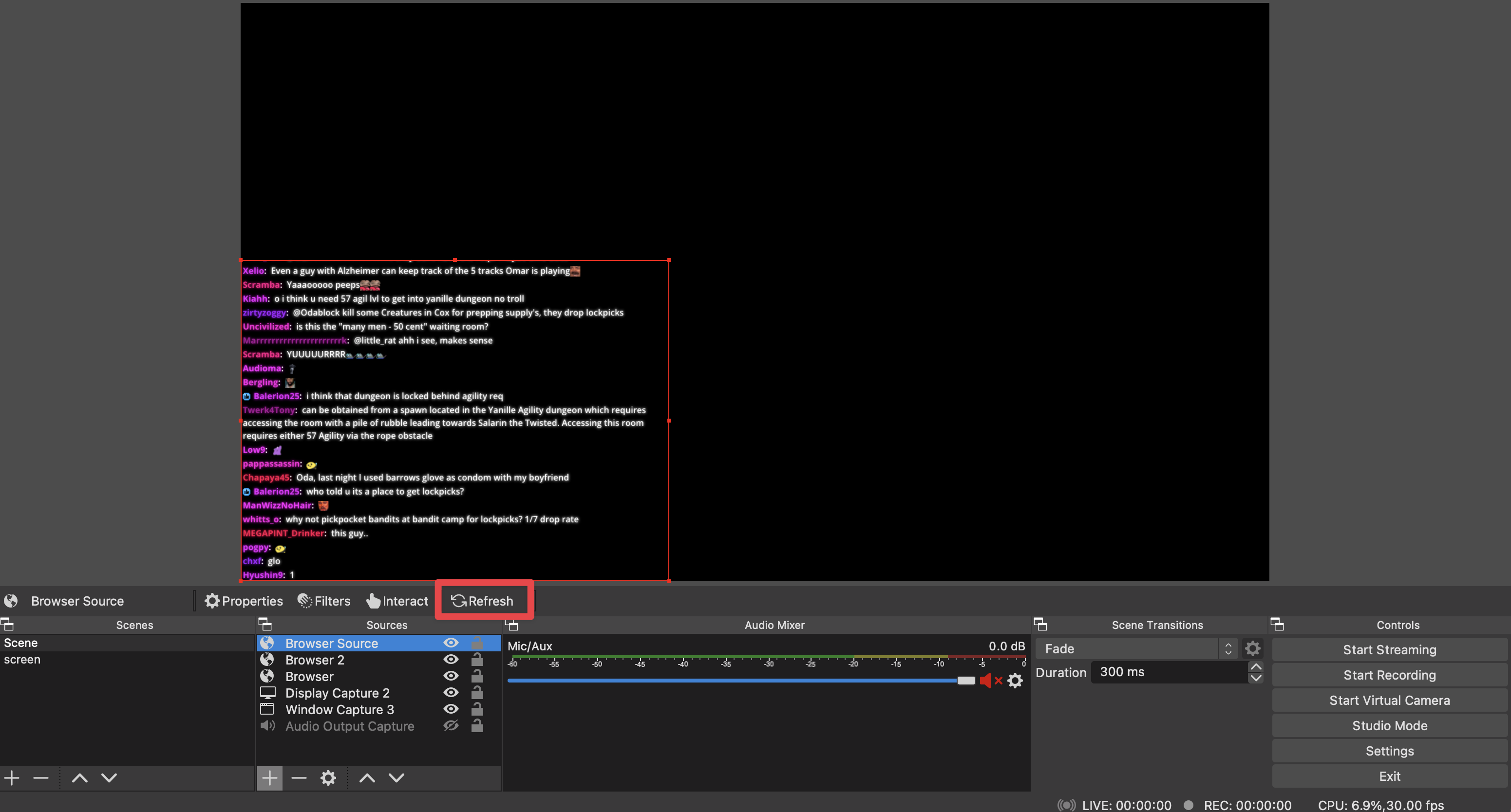Screen dimensions: 1511x812
Task: Click the Refresh button
Action: pos(483,600)
